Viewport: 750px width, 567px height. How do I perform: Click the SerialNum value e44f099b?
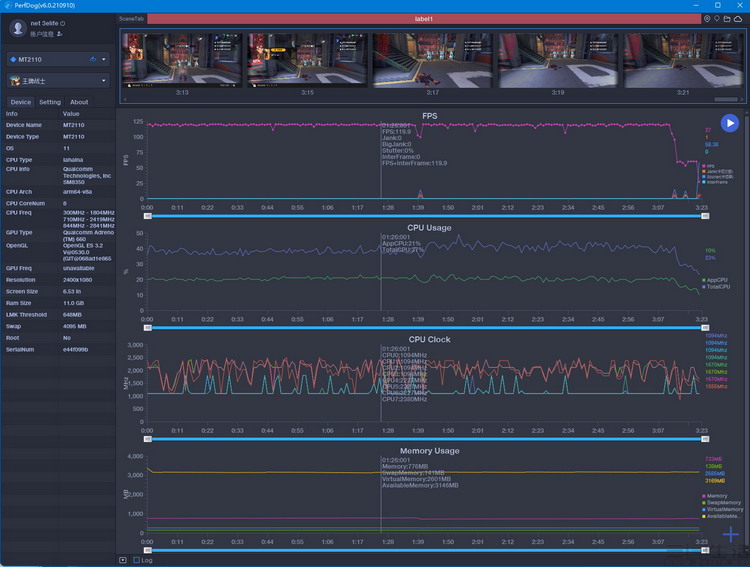tap(76, 349)
